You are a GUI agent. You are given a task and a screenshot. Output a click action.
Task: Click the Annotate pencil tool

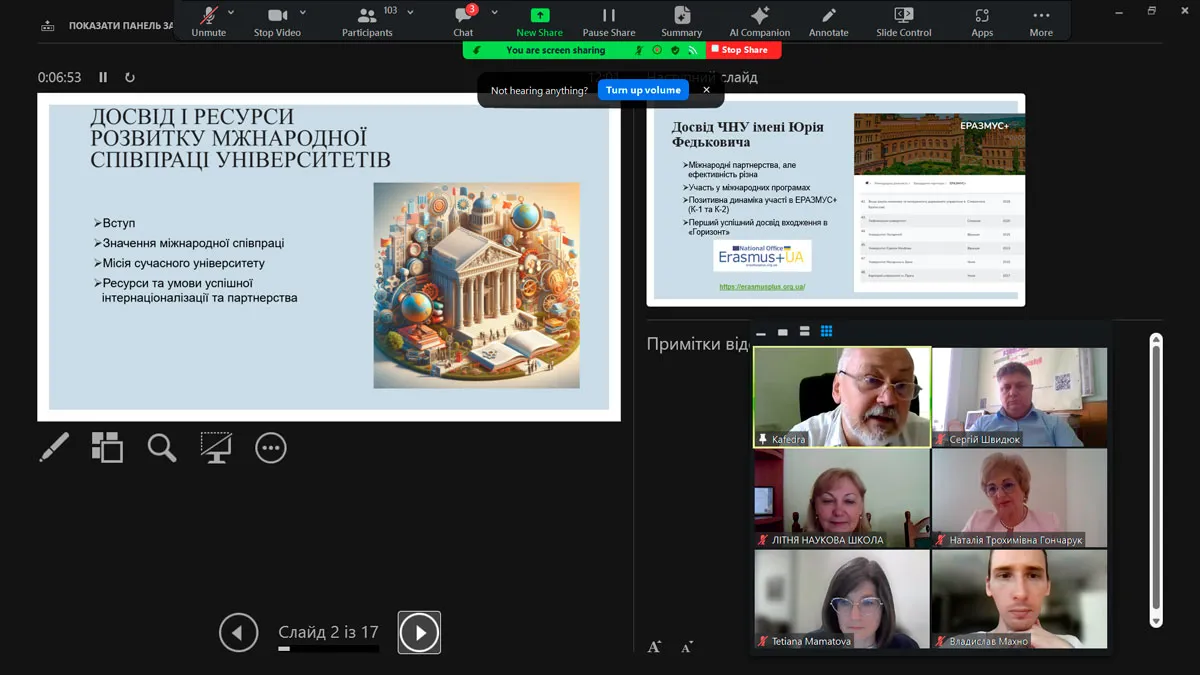click(828, 20)
